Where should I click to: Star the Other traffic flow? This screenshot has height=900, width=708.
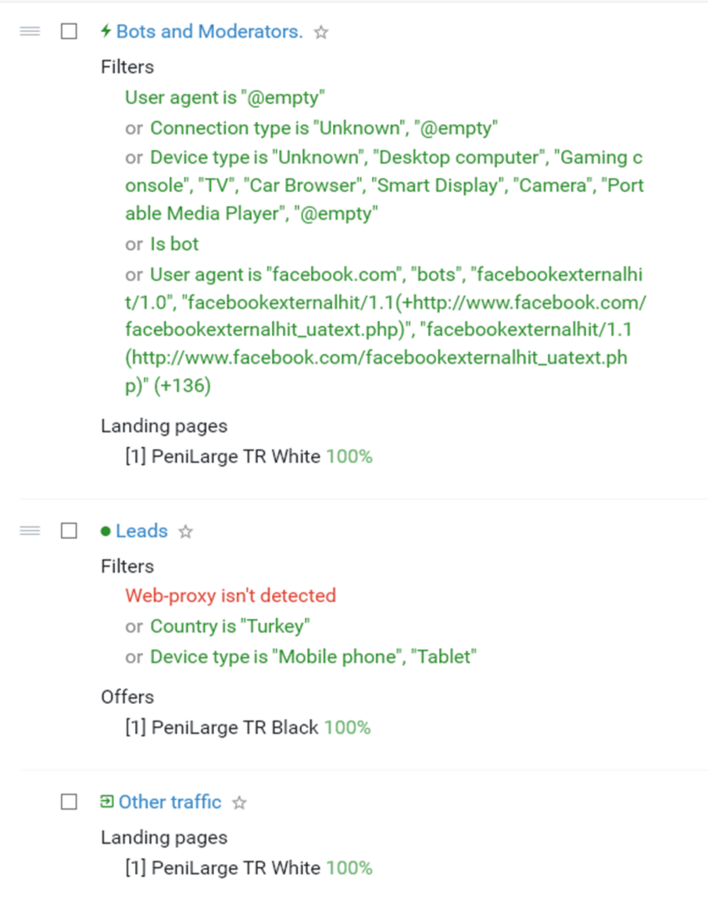(x=239, y=802)
